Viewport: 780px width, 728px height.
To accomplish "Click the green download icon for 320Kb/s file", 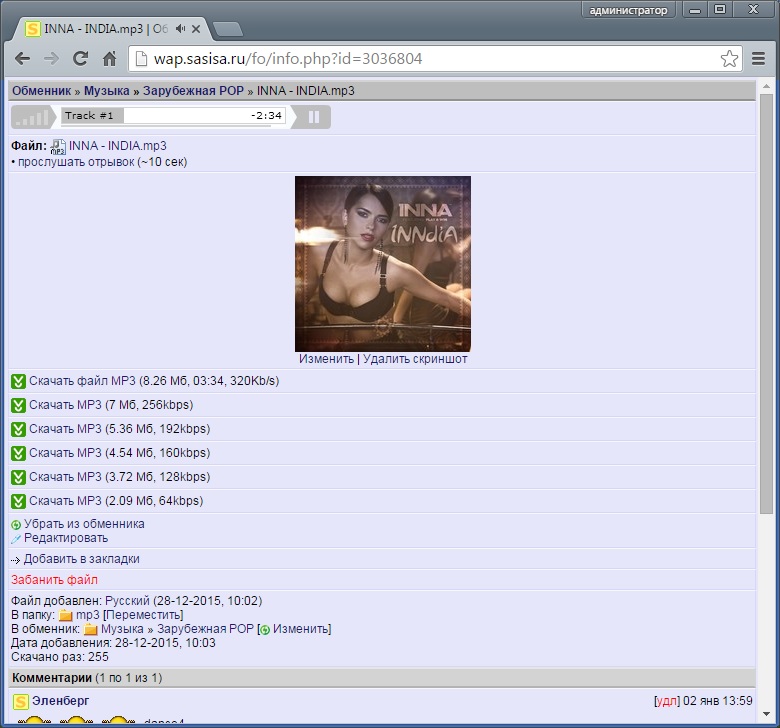I will point(18,381).
